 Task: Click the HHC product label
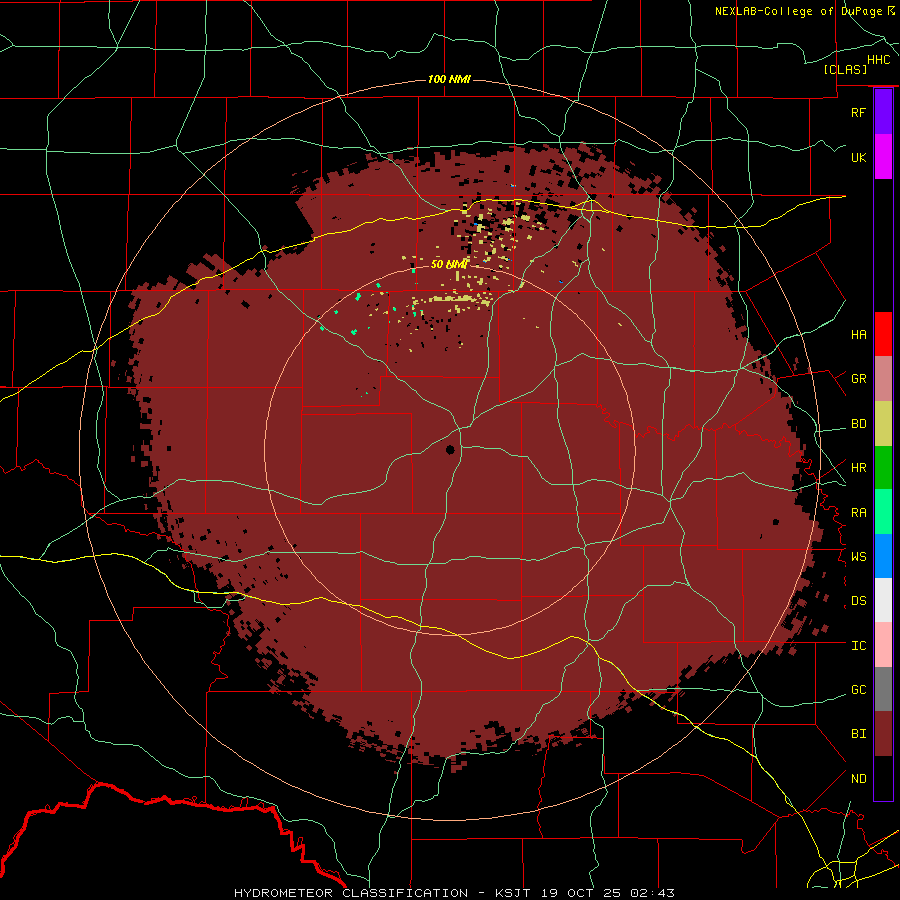pos(879,60)
